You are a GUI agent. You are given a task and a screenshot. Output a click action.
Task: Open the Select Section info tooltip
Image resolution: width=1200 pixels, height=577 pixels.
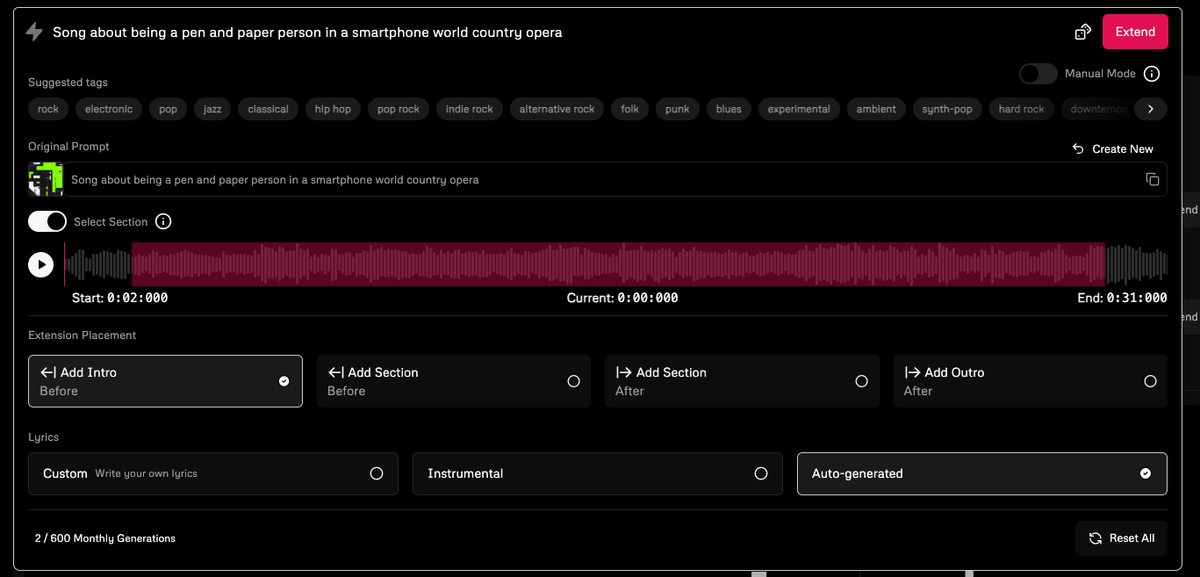(x=163, y=221)
